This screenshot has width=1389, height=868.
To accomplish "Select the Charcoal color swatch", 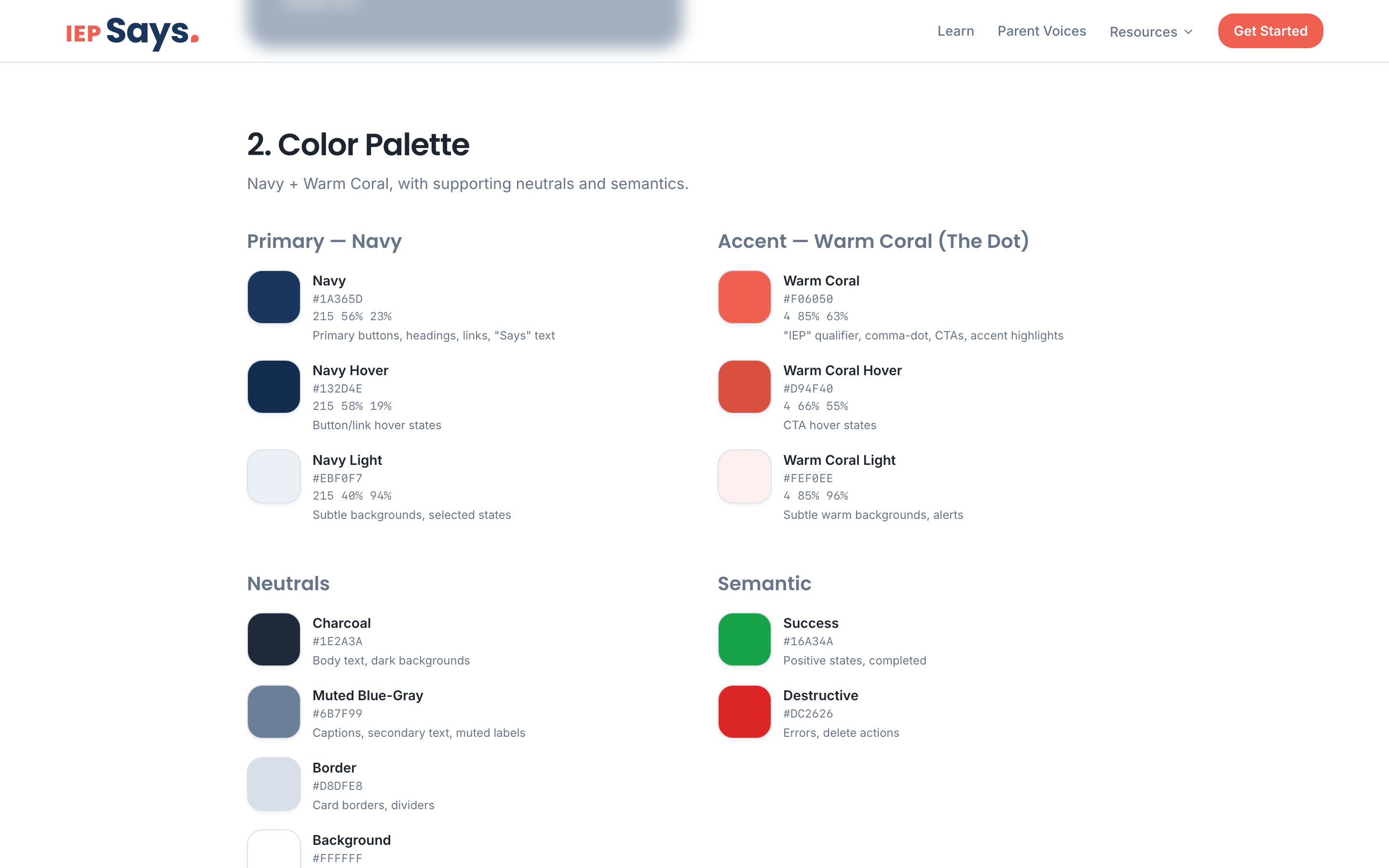I will [273, 639].
